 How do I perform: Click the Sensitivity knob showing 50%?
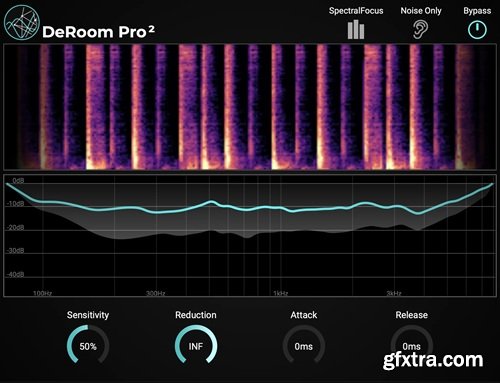pyautogui.click(x=88, y=345)
